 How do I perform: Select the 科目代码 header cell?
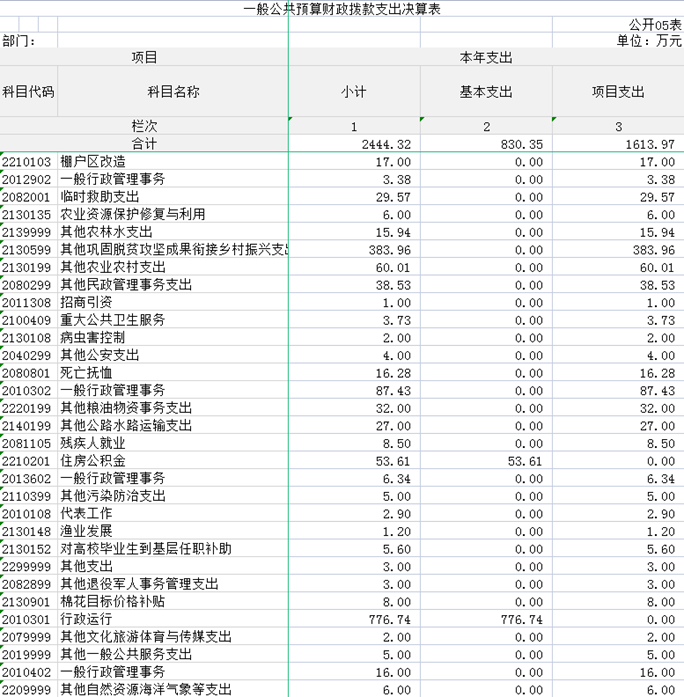[x=29, y=92]
